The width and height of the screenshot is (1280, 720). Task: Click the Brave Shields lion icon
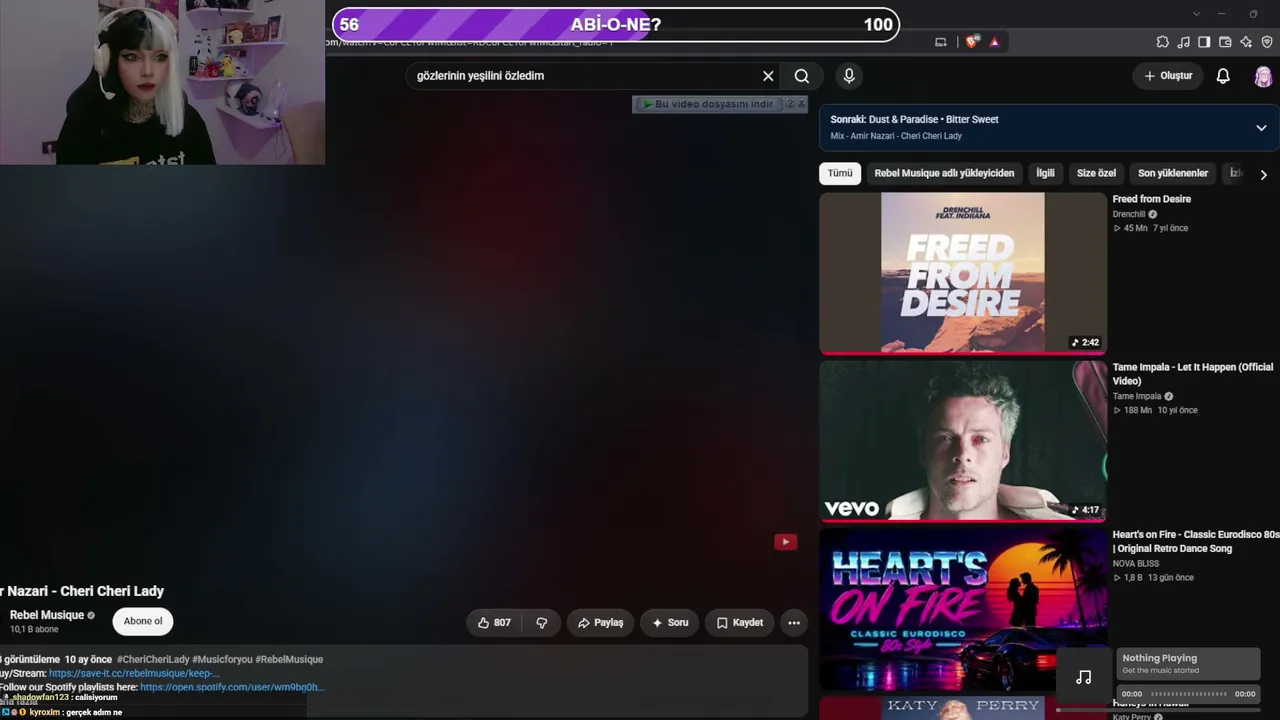pyautogui.click(x=971, y=42)
